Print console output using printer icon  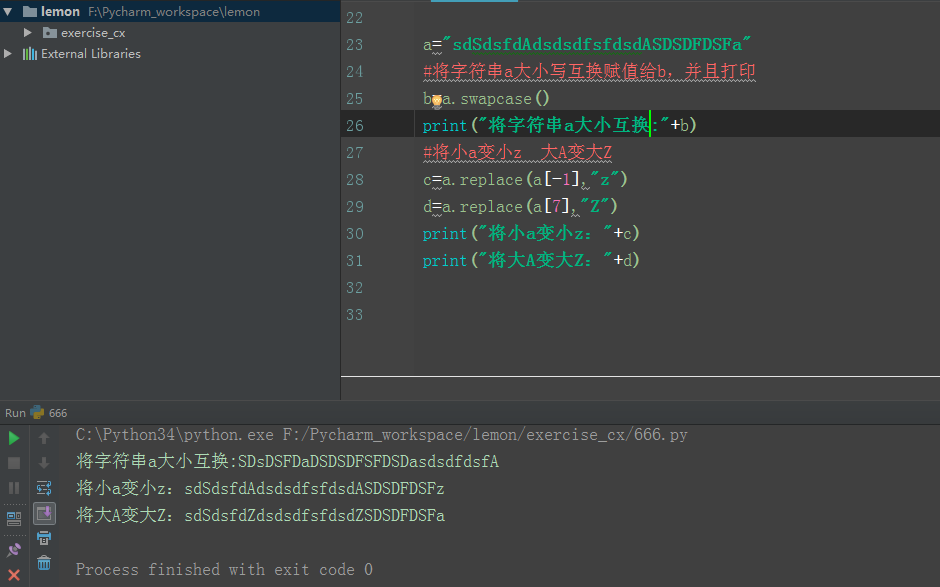pos(44,538)
